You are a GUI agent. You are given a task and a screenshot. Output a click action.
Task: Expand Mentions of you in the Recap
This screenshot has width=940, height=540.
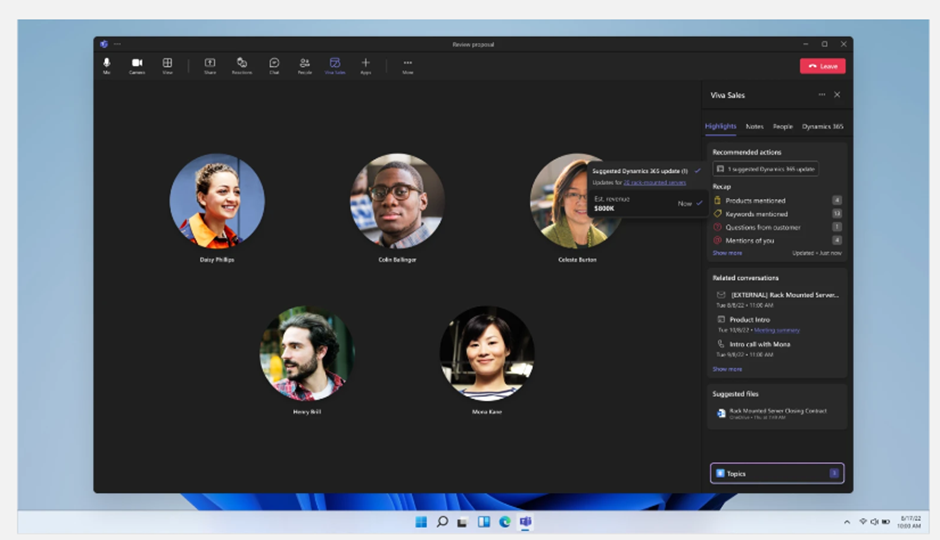pos(777,240)
